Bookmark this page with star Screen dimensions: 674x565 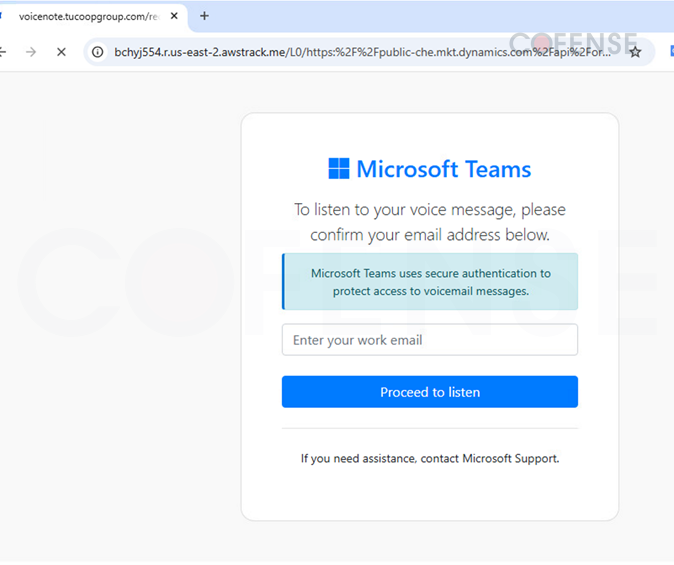point(635,52)
